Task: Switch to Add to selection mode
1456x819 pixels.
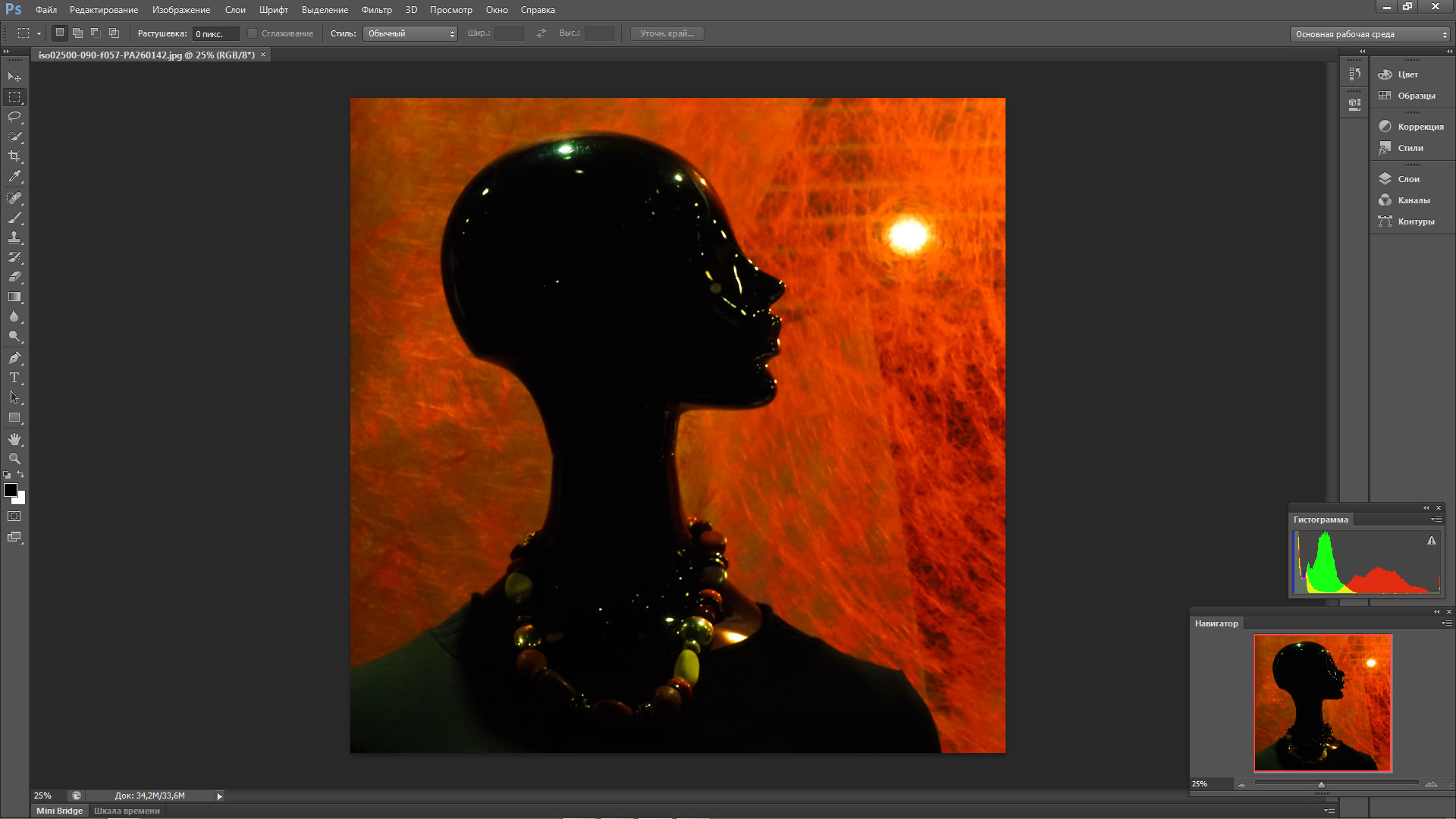Action: [77, 33]
